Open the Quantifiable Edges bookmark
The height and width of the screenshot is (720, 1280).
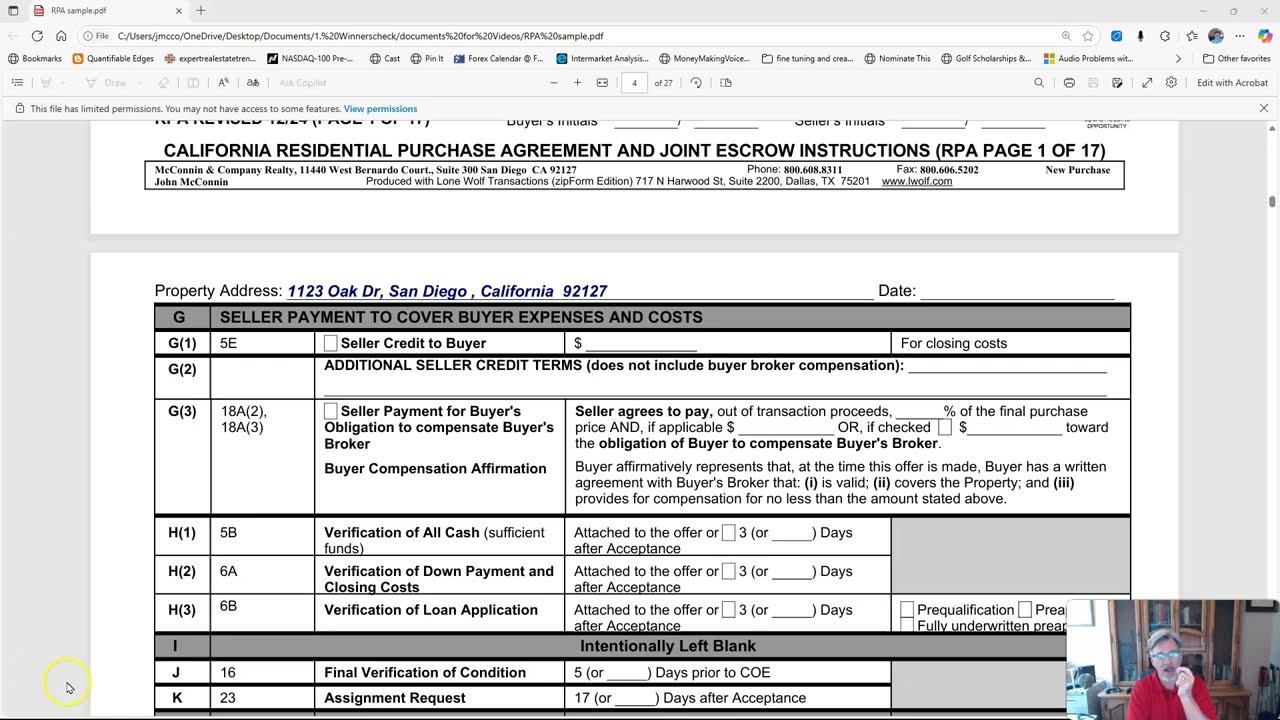113,59
